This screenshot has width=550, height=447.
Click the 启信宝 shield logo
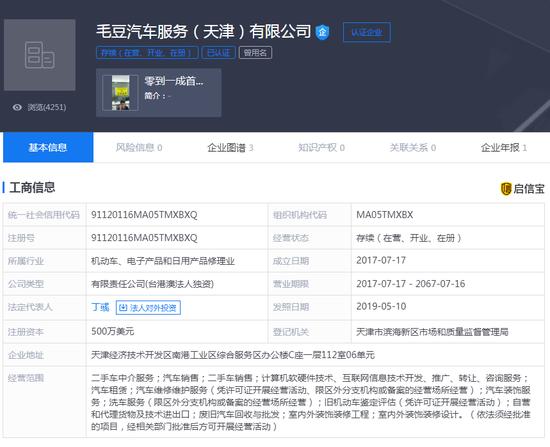click(506, 189)
